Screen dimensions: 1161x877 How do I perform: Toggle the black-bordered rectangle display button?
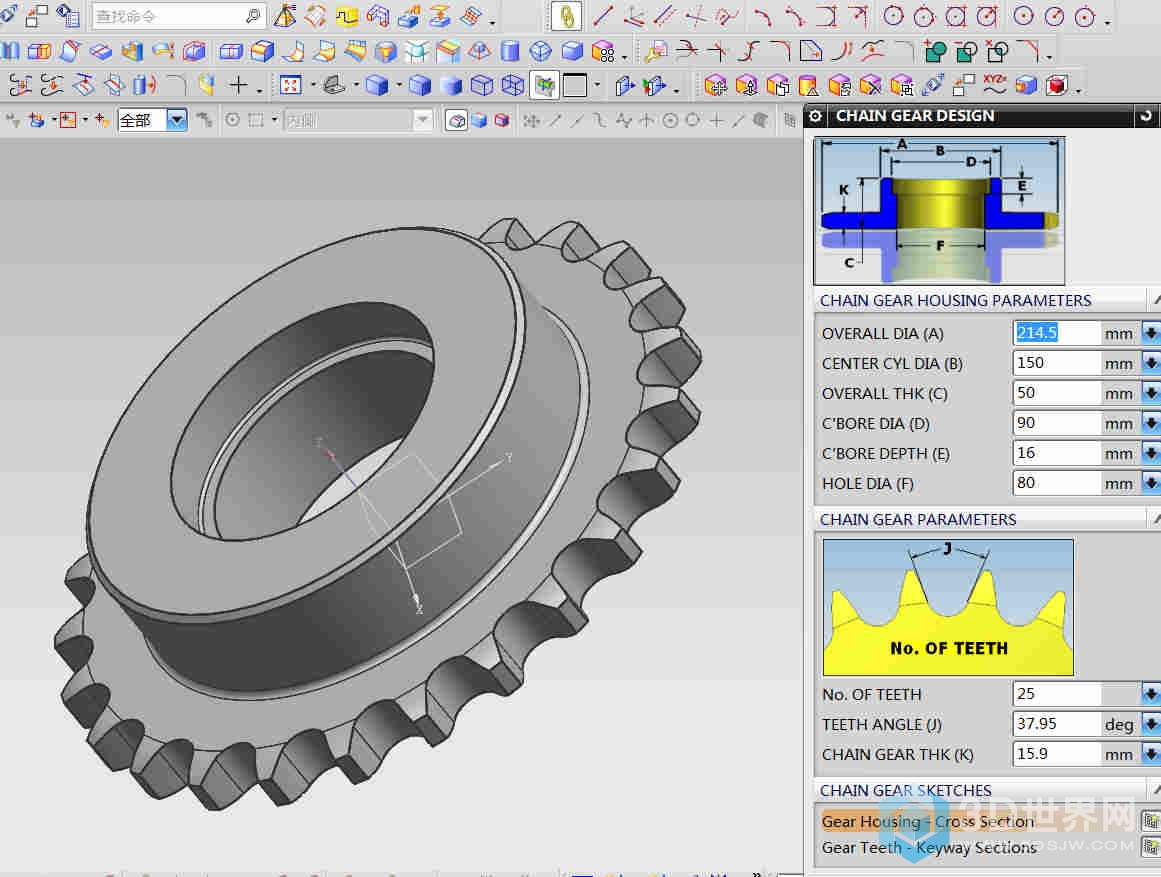575,86
